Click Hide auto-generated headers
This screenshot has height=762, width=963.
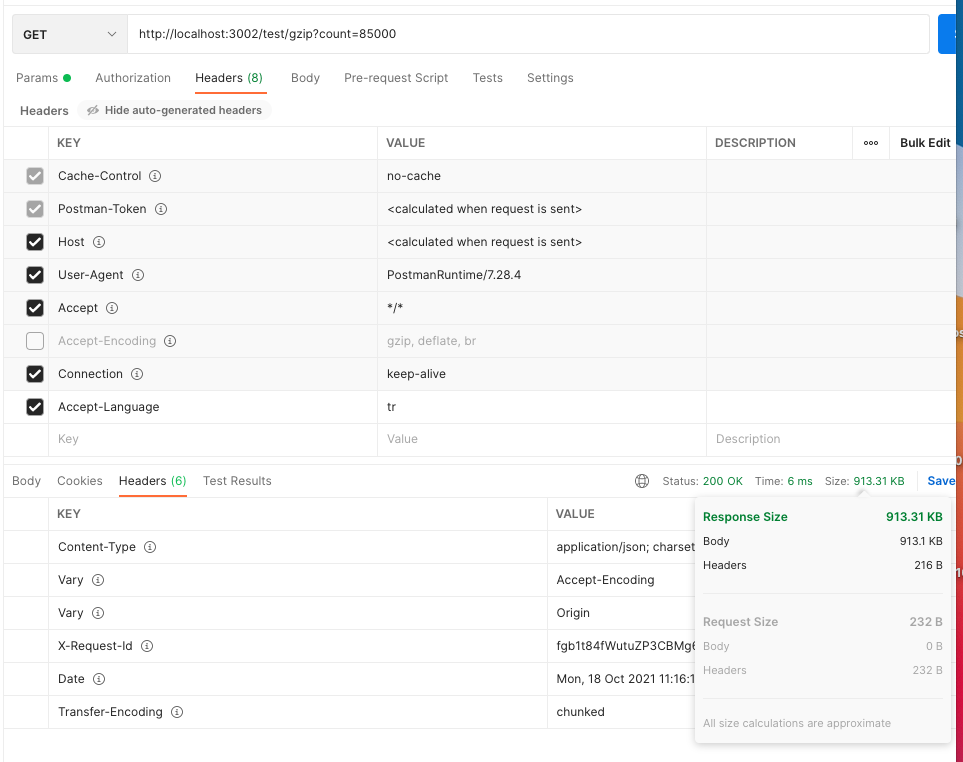pyautogui.click(x=174, y=111)
